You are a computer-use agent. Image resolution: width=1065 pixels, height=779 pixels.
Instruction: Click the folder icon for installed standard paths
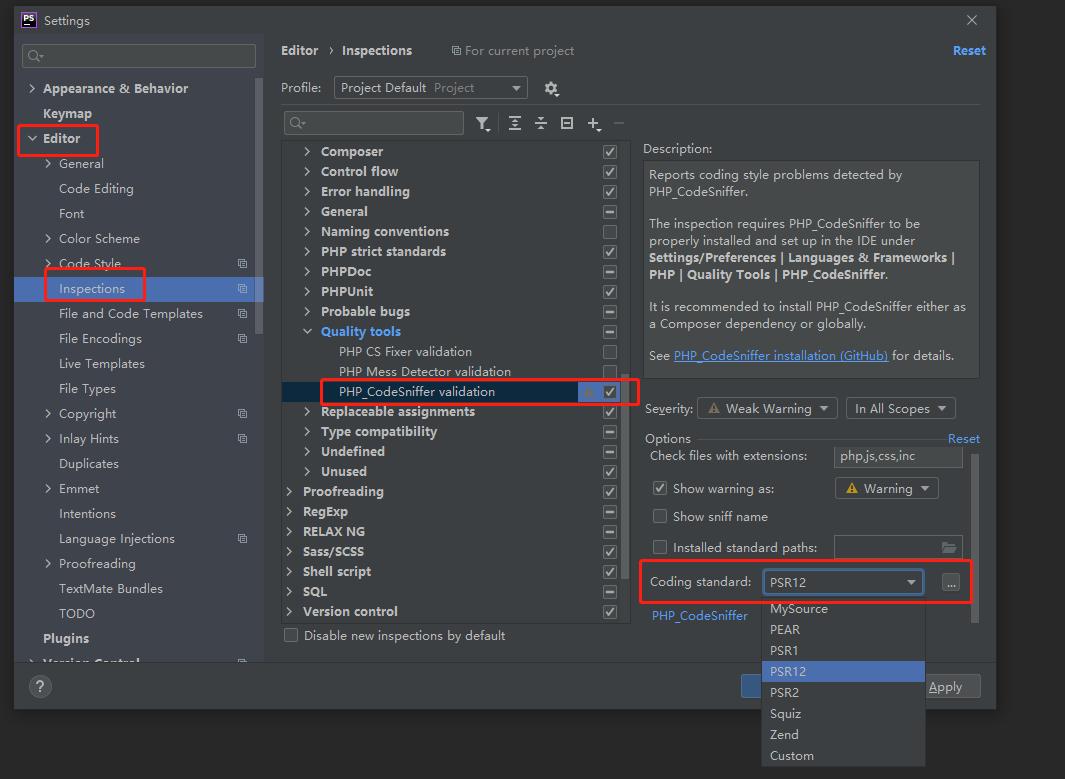point(949,547)
